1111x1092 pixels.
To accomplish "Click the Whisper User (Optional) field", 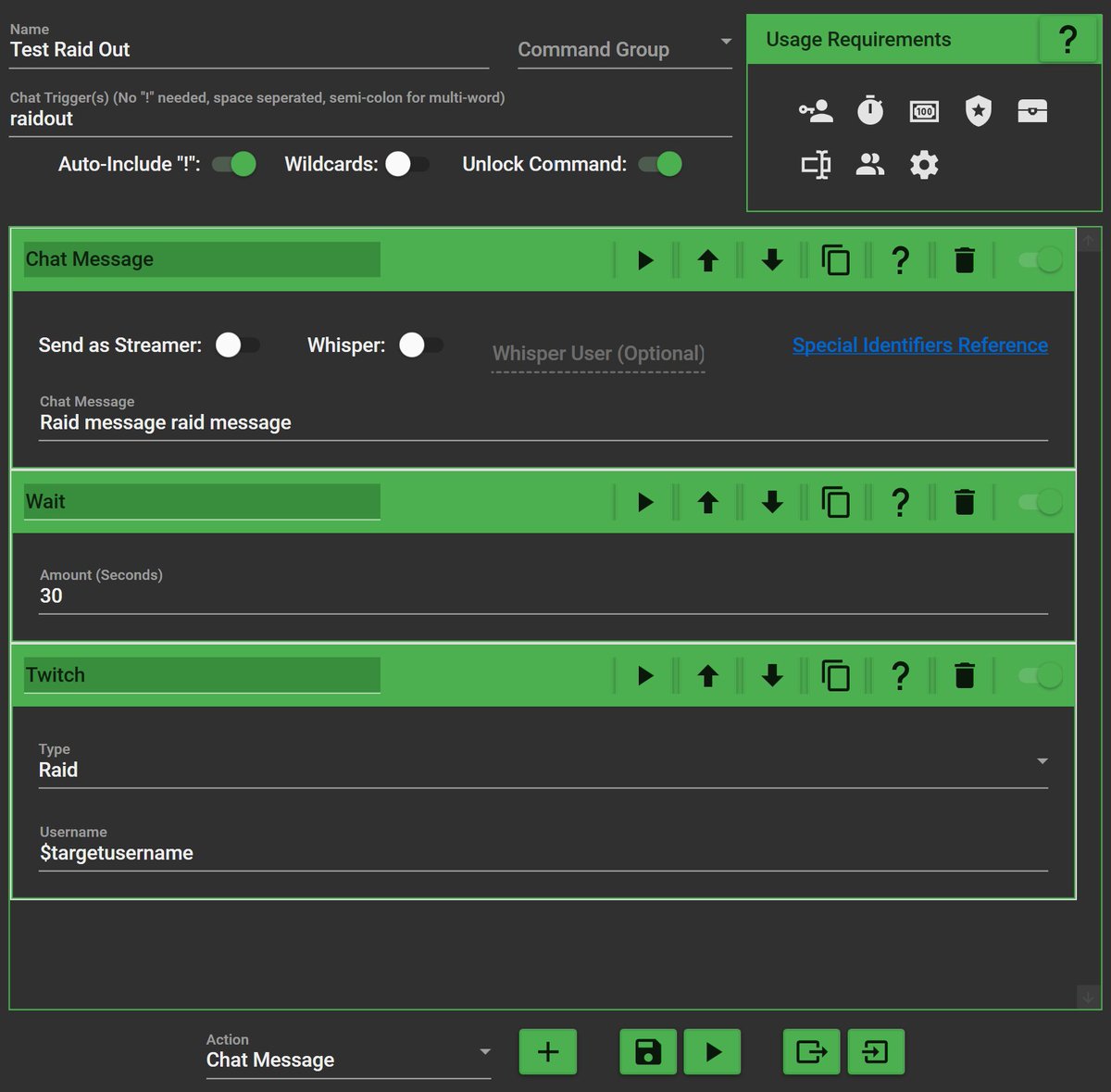I will [598, 354].
